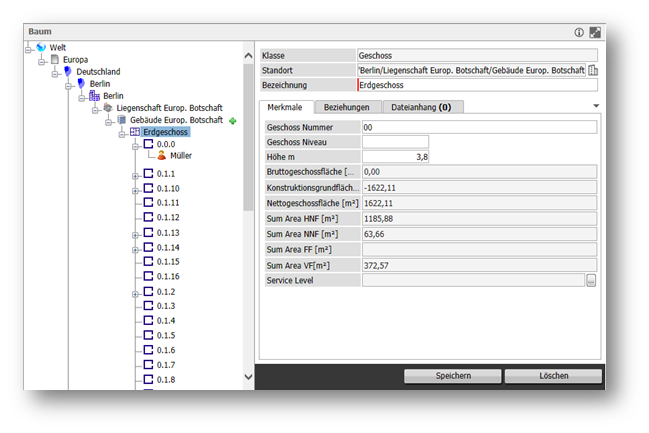Open the Dateianhang (0) tab
The width and height of the screenshot is (649, 433).
pos(421,107)
